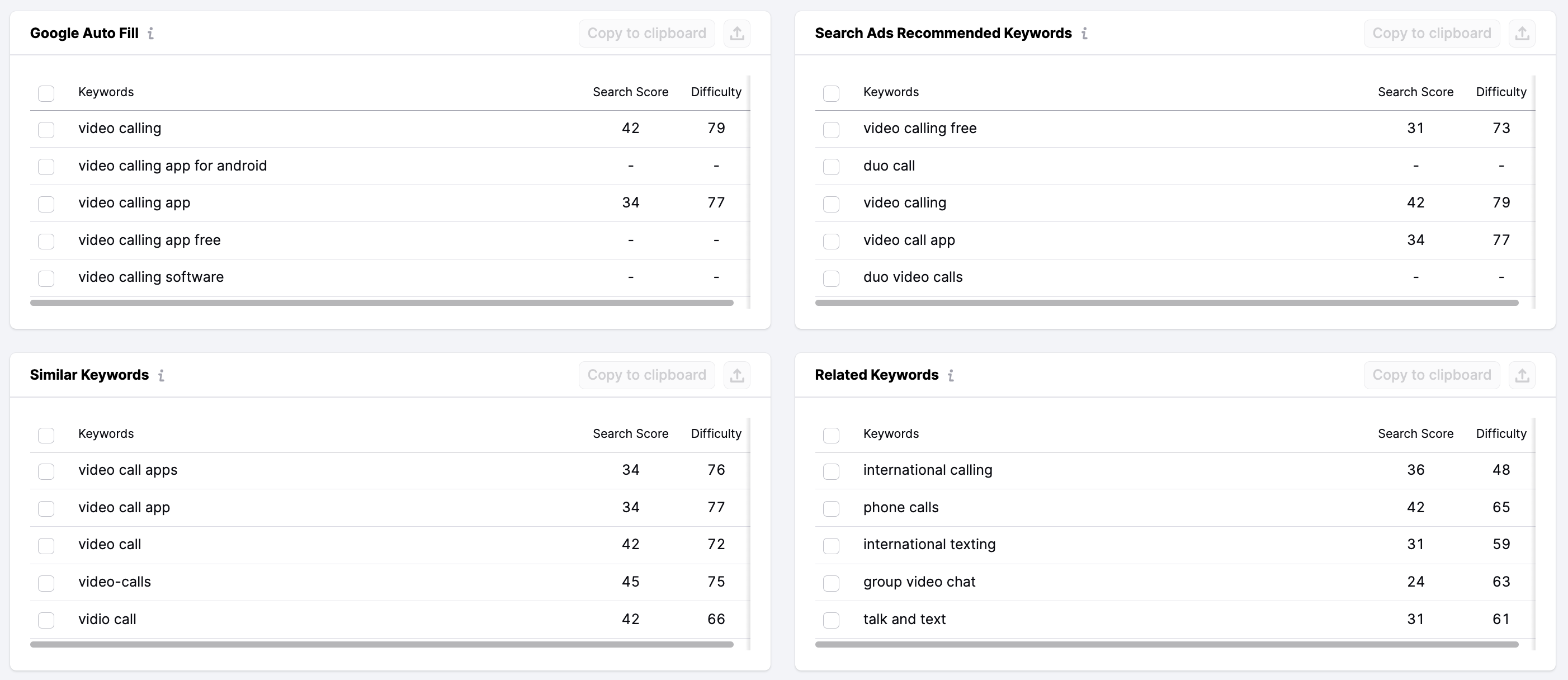This screenshot has height=680, width=1568.
Task: Open the info tooltip next to Google Auto Fill
Action: point(151,34)
